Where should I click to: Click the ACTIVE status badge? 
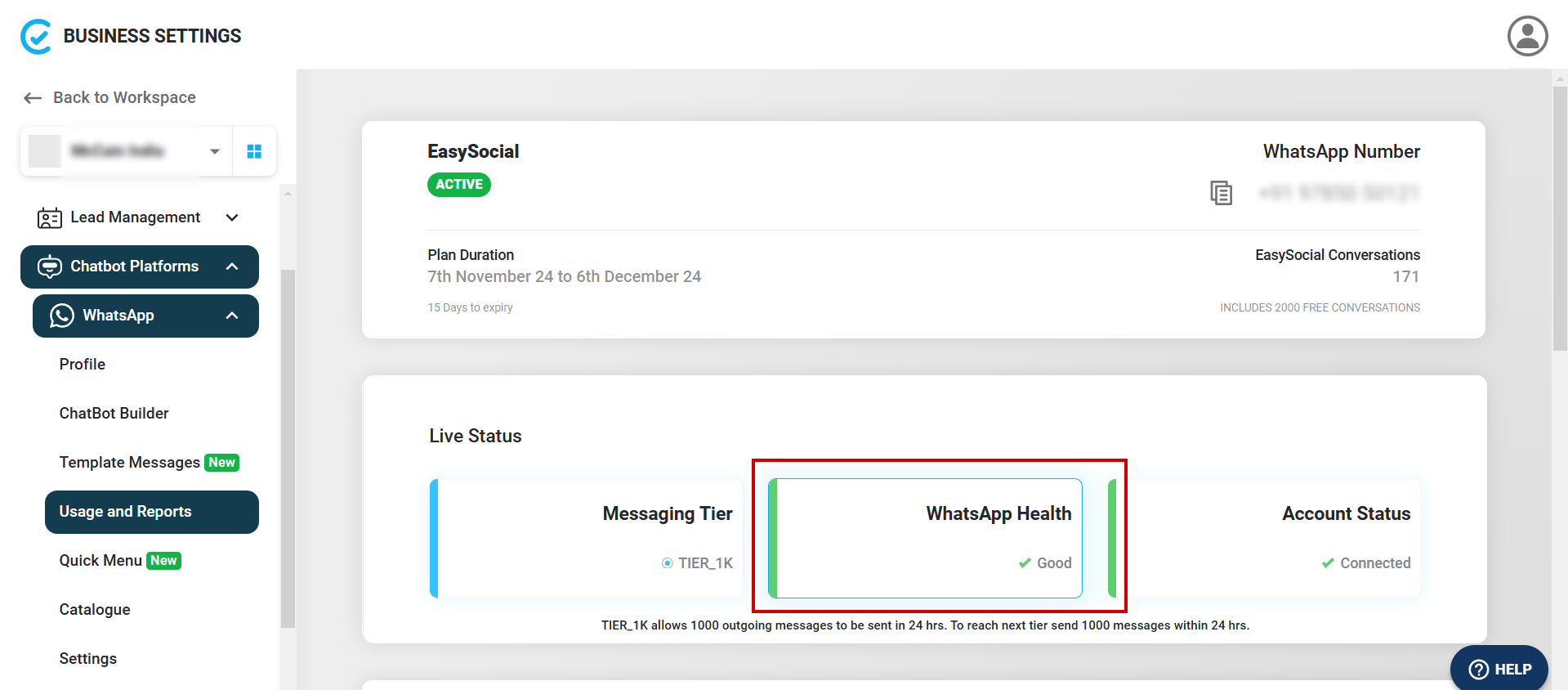pyautogui.click(x=459, y=185)
